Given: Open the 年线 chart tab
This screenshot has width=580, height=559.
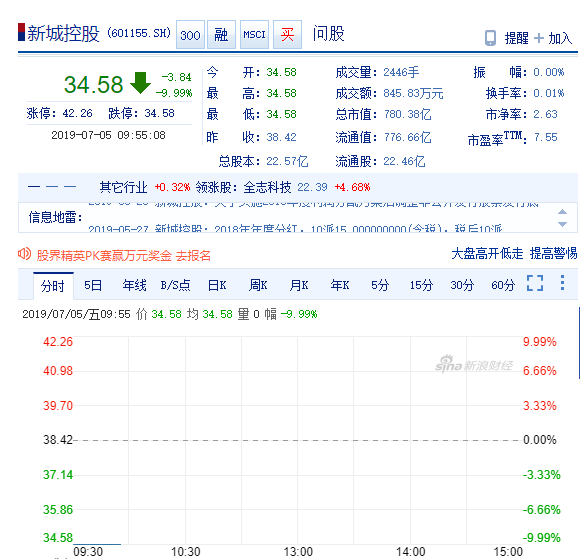Looking at the screenshot, I should tap(135, 285).
